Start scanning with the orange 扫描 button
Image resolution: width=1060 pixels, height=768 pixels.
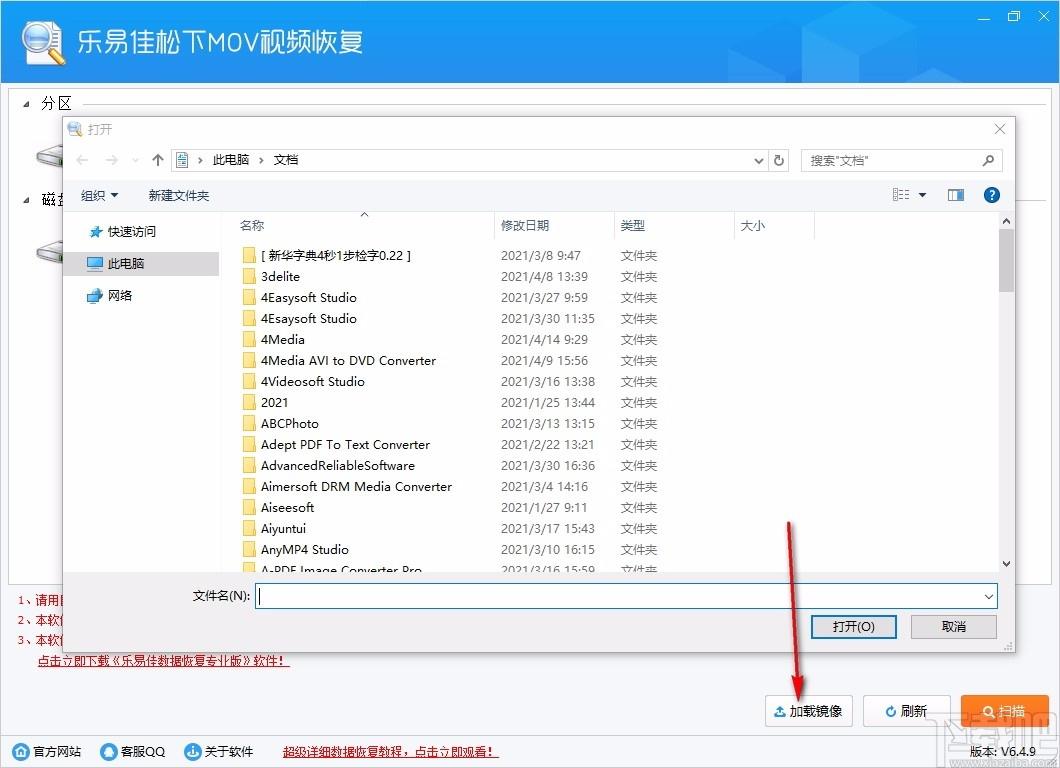click(x=1004, y=711)
